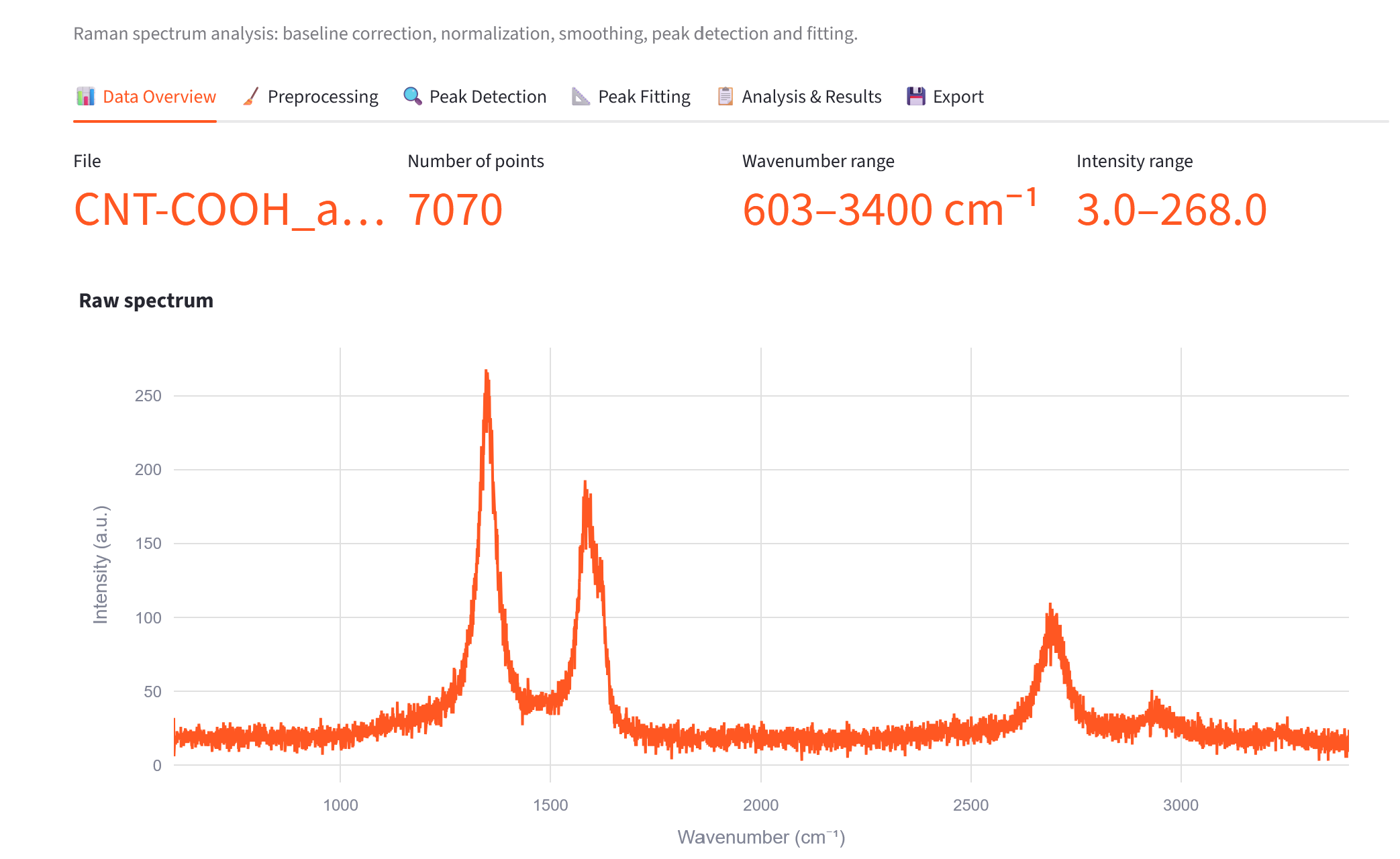Click the Number of points label
This screenshot has height=859, width=1400.
tap(476, 161)
